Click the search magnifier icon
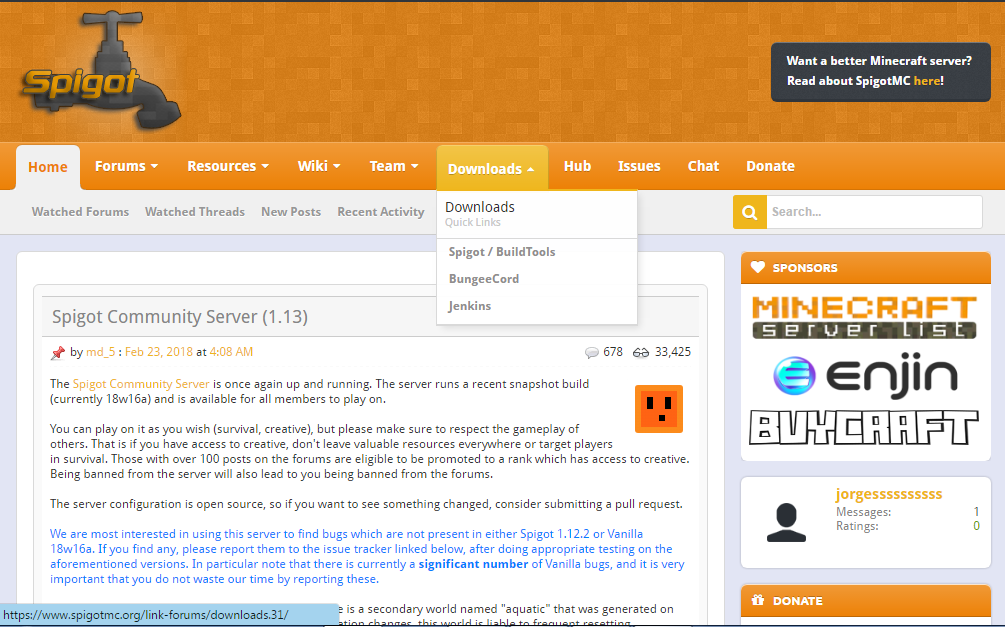The height and width of the screenshot is (627, 1005). coord(749,212)
